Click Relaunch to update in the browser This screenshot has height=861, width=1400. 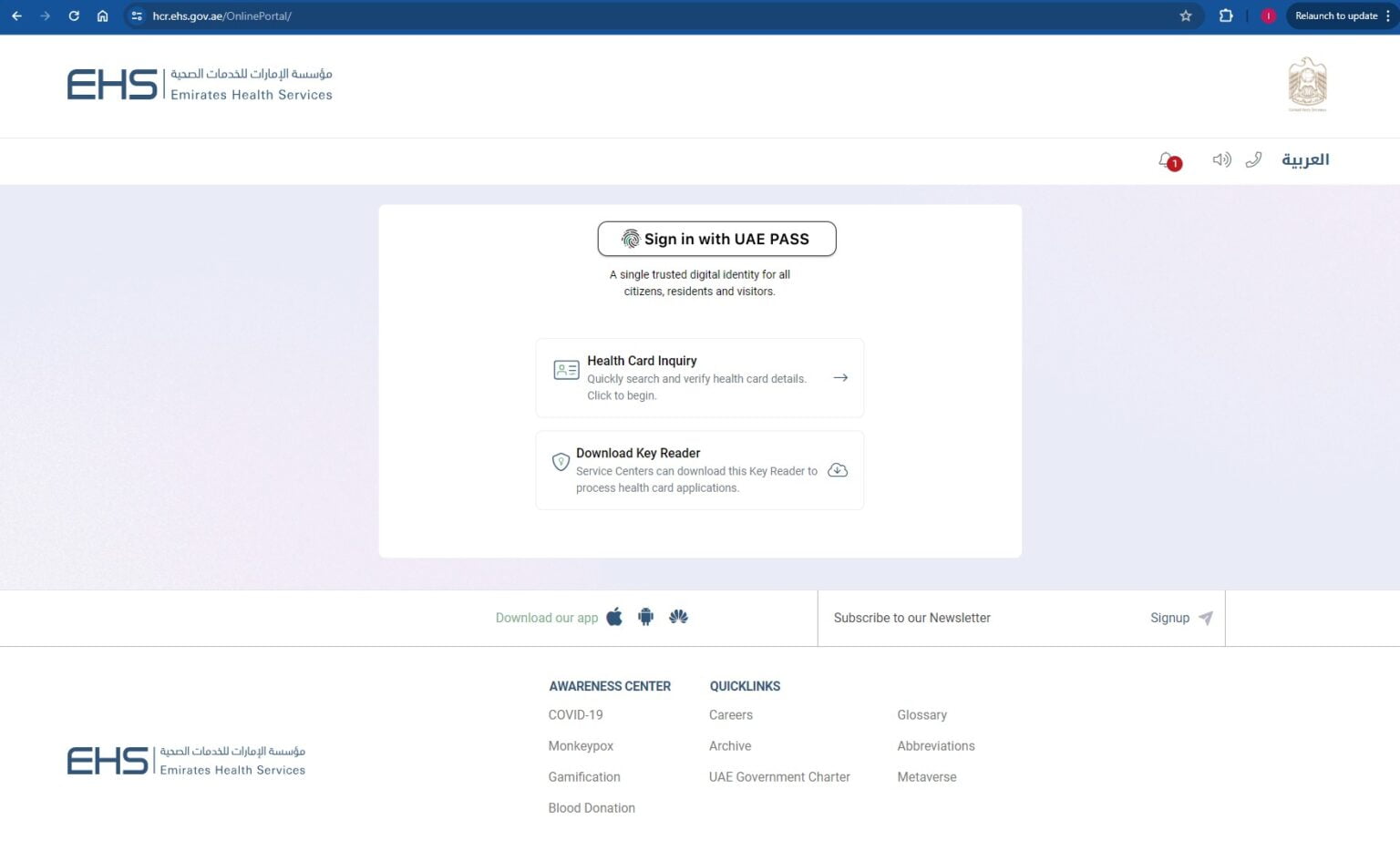coord(1338,15)
